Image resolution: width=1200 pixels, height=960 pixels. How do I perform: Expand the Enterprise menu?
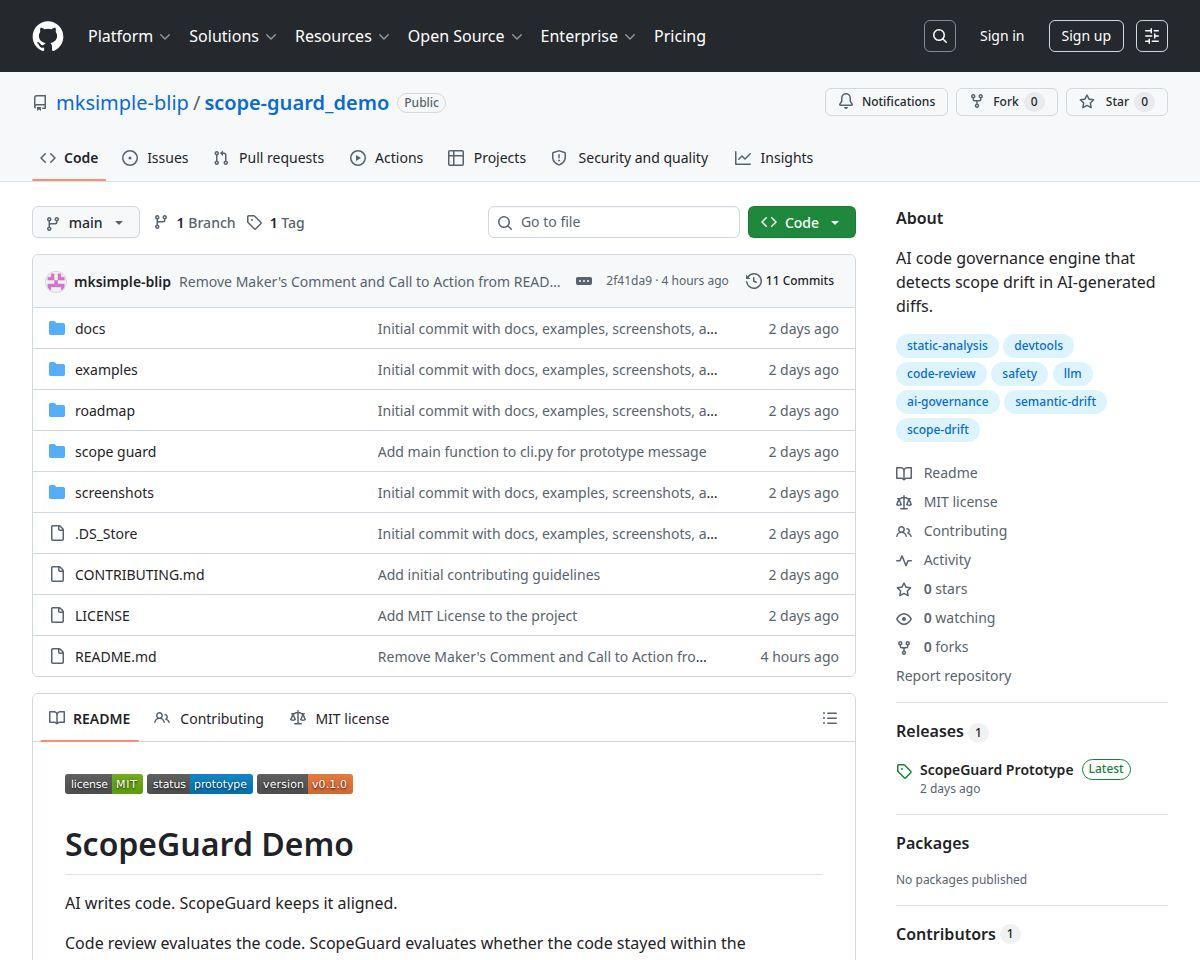point(588,36)
